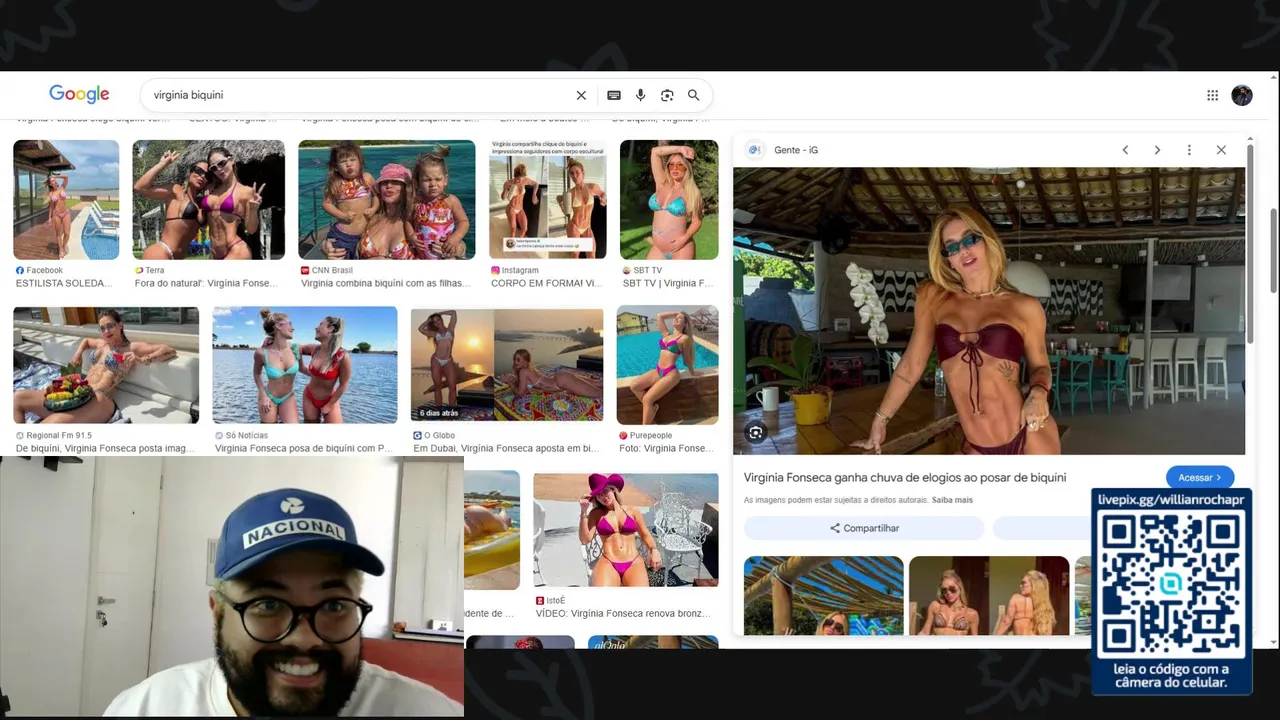This screenshot has height=720, width=1280.
Task: Open the Terra result Fora do natural
Action: 208,200
